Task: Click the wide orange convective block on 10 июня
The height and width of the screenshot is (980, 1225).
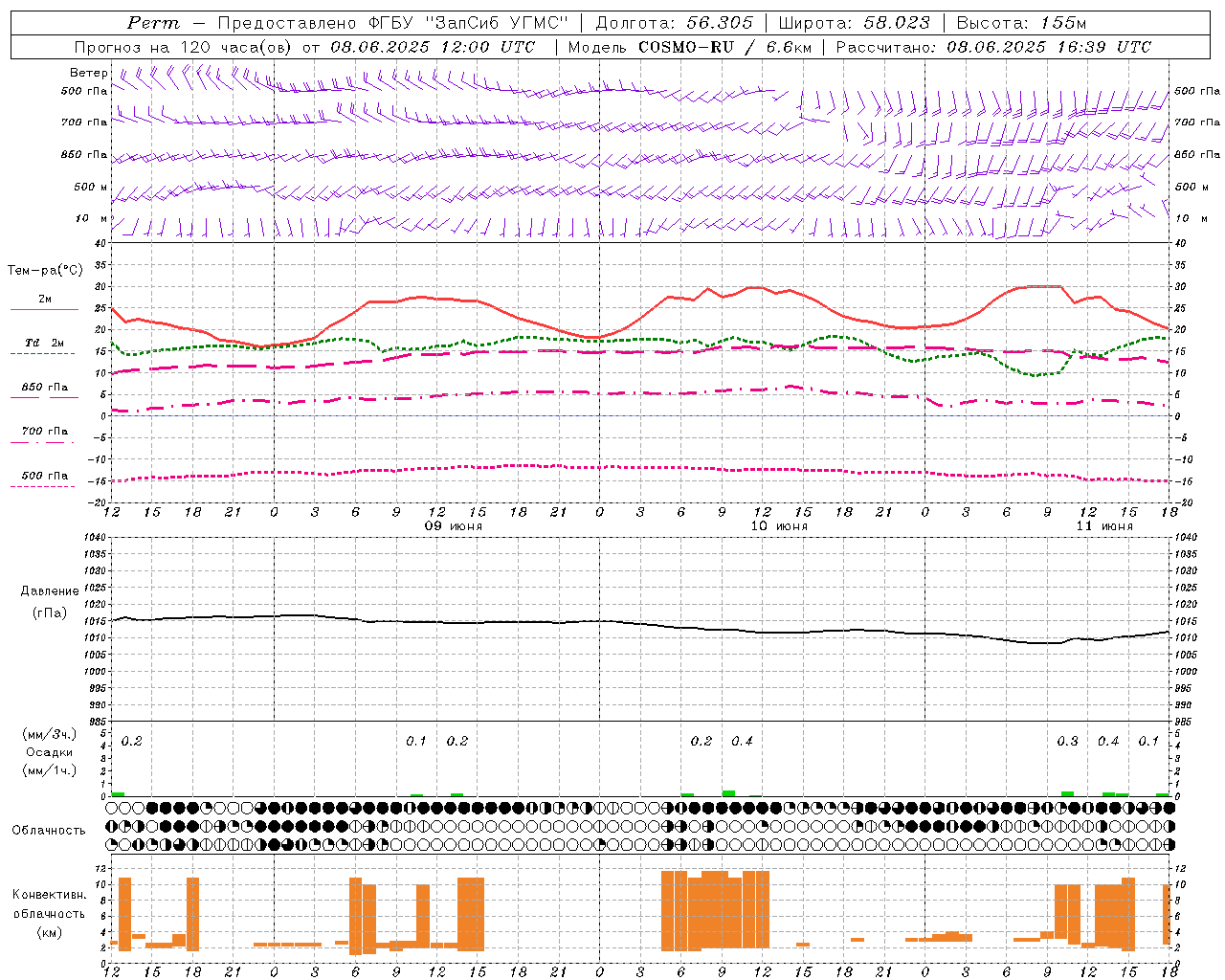Action: click(x=715, y=910)
